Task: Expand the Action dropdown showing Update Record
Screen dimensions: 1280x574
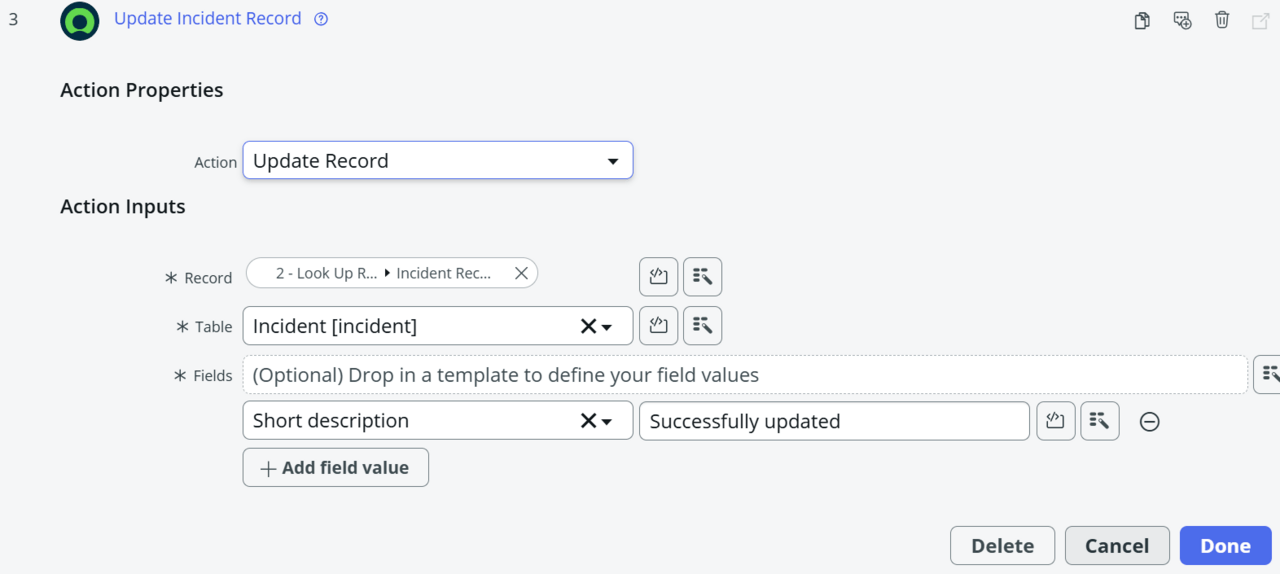Action: 613,161
